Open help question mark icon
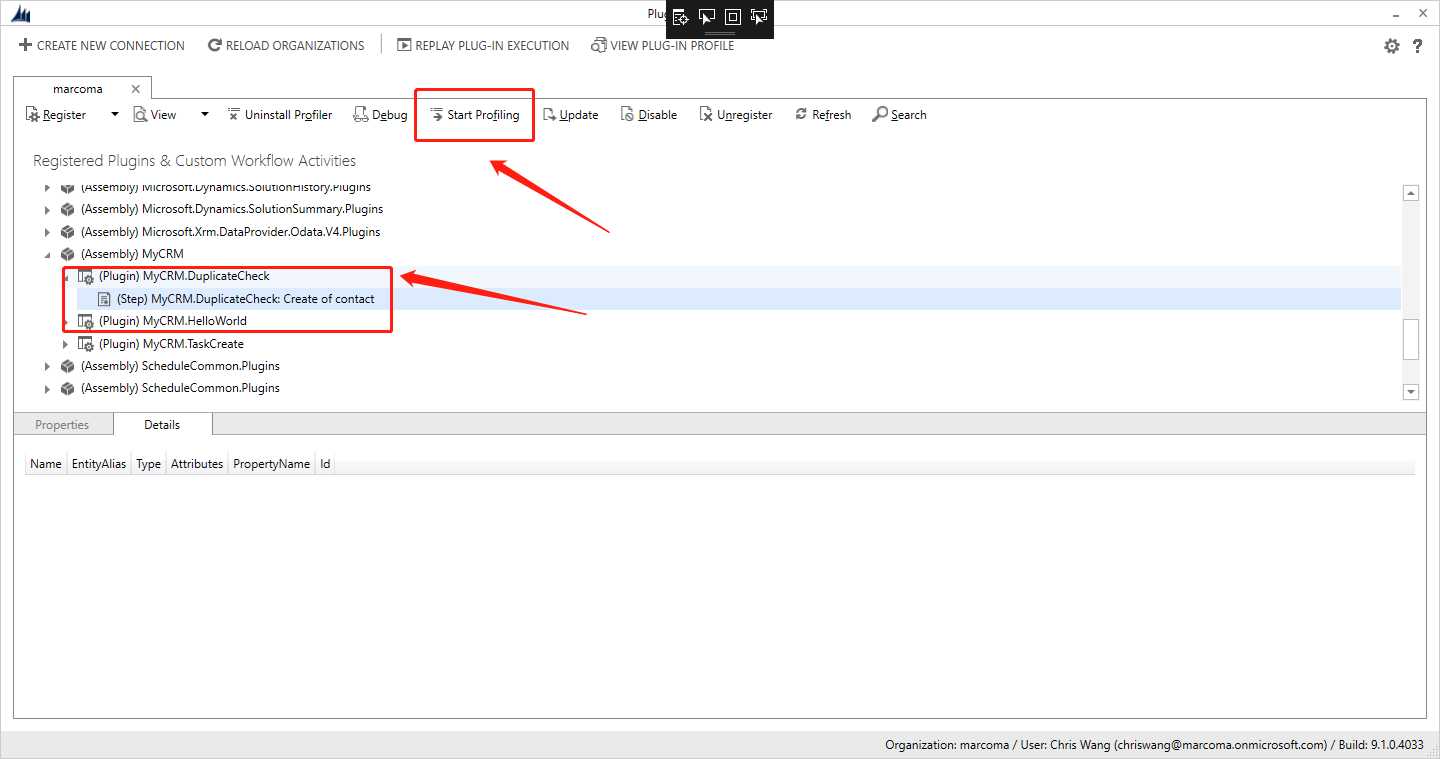 pos(1418,46)
